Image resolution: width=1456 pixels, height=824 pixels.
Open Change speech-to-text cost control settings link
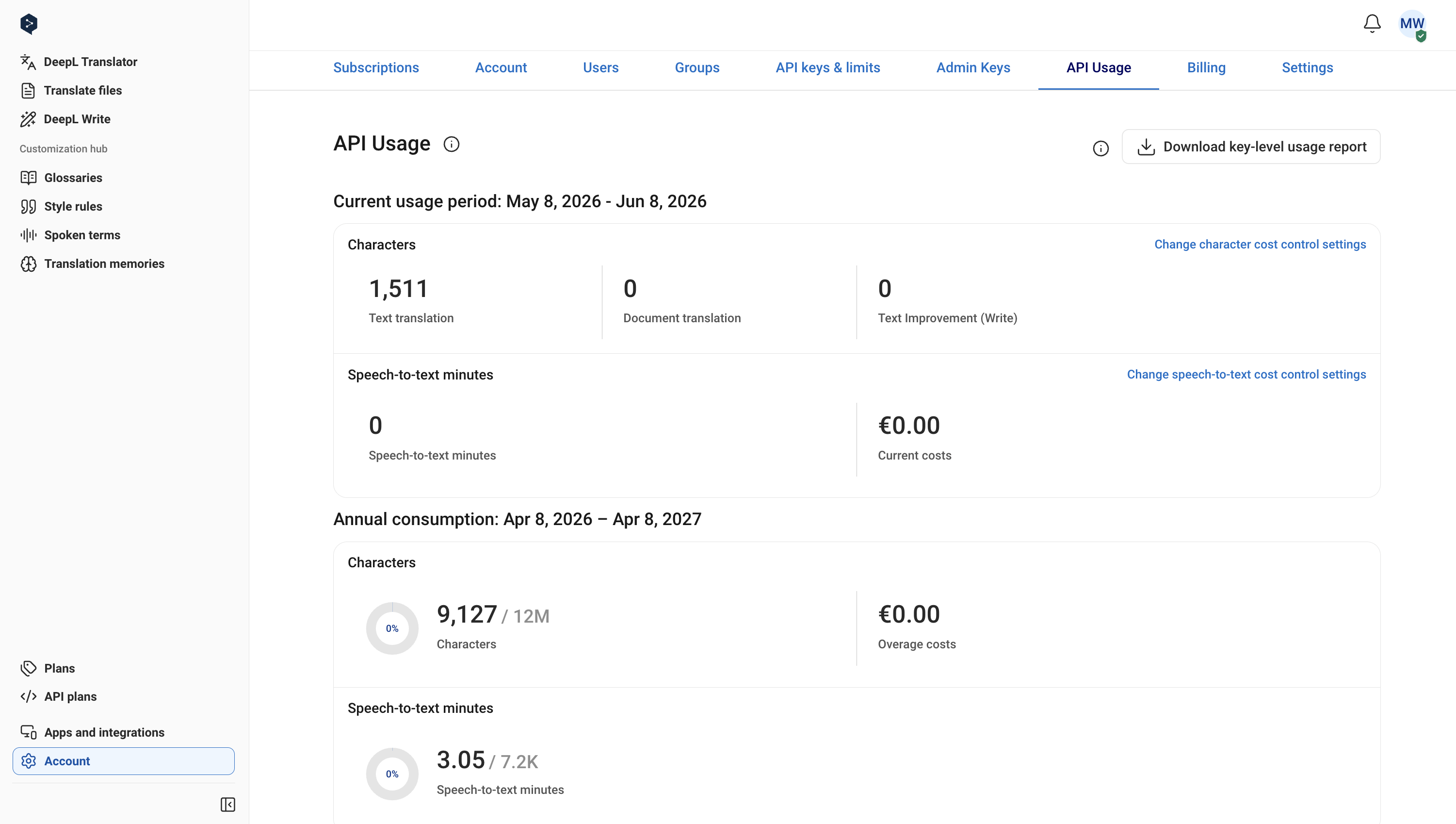[x=1246, y=375]
